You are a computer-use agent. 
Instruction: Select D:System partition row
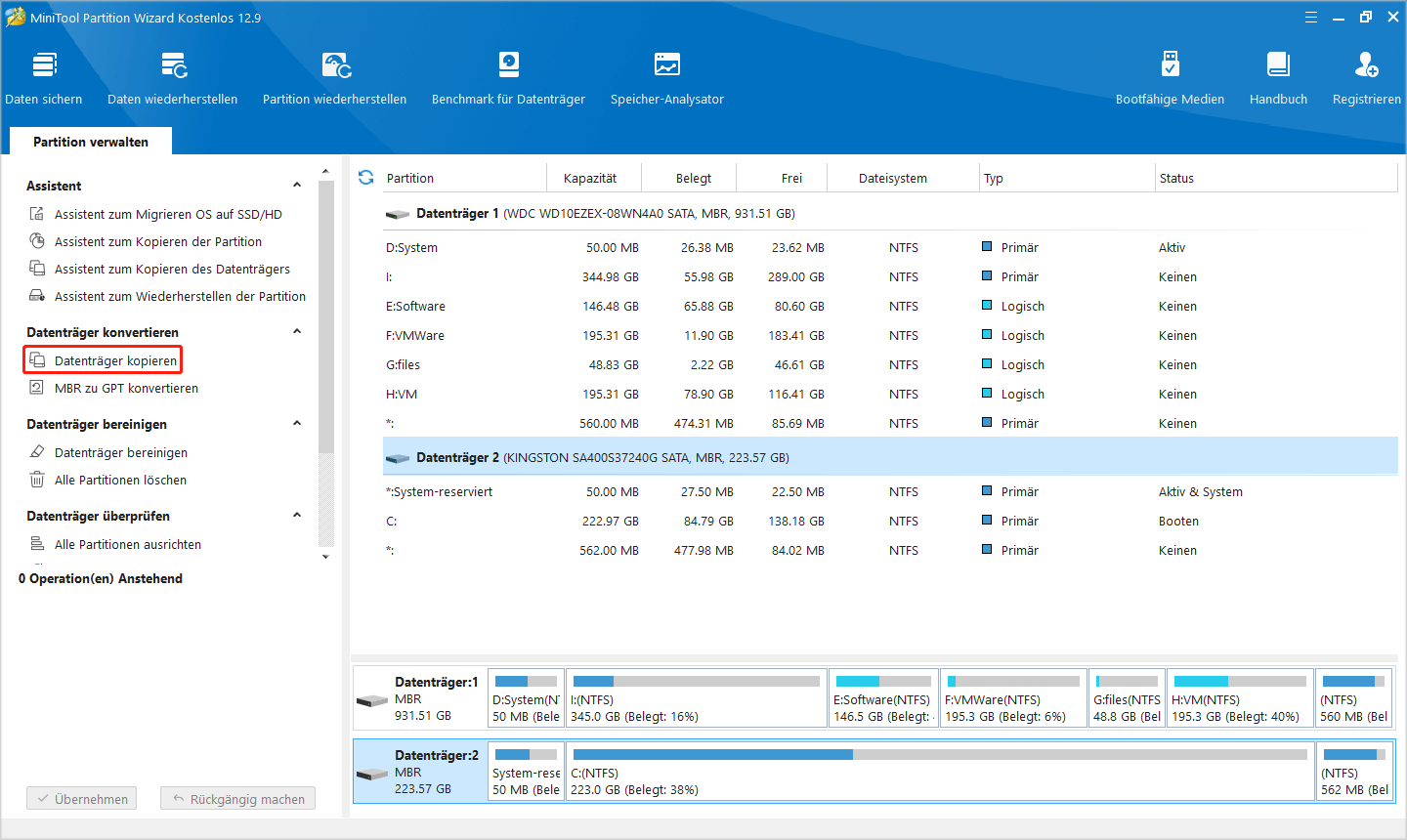(890, 247)
